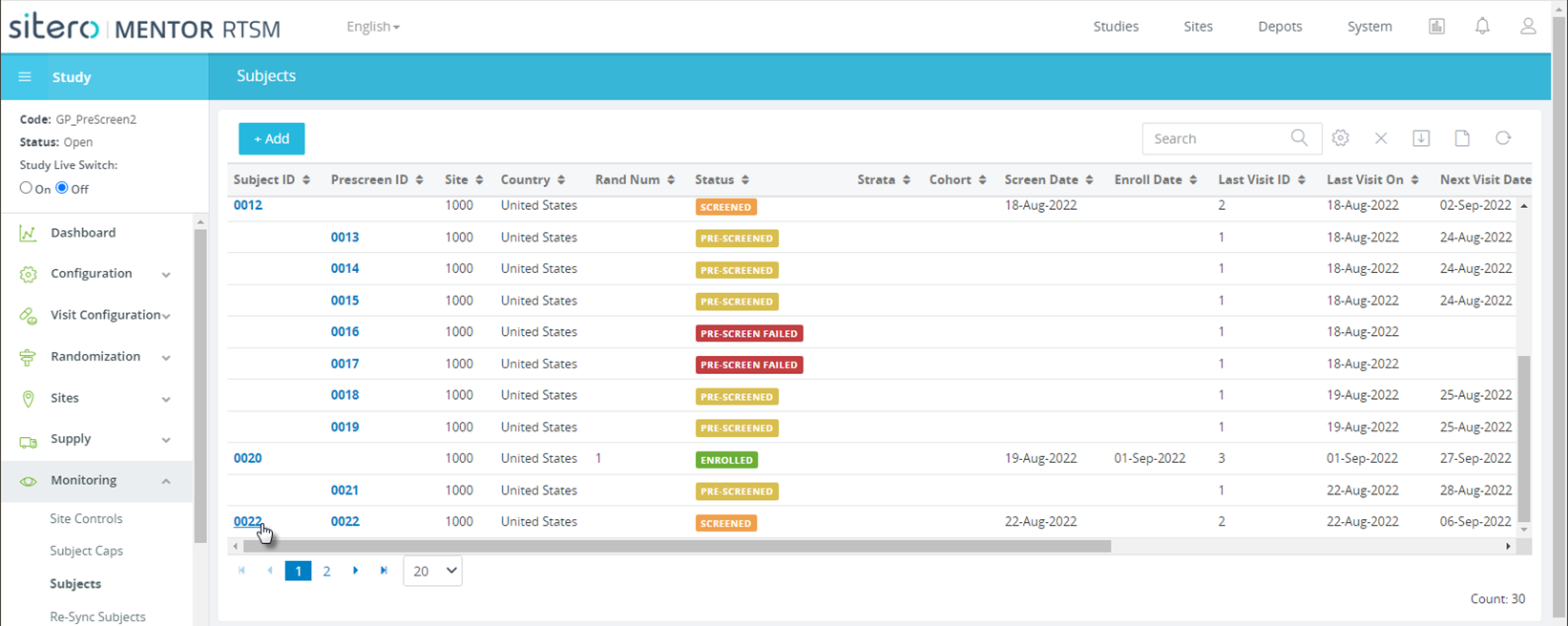Open the System top menu
Viewport: 1568px width, 626px height.
pyautogui.click(x=1369, y=27)
